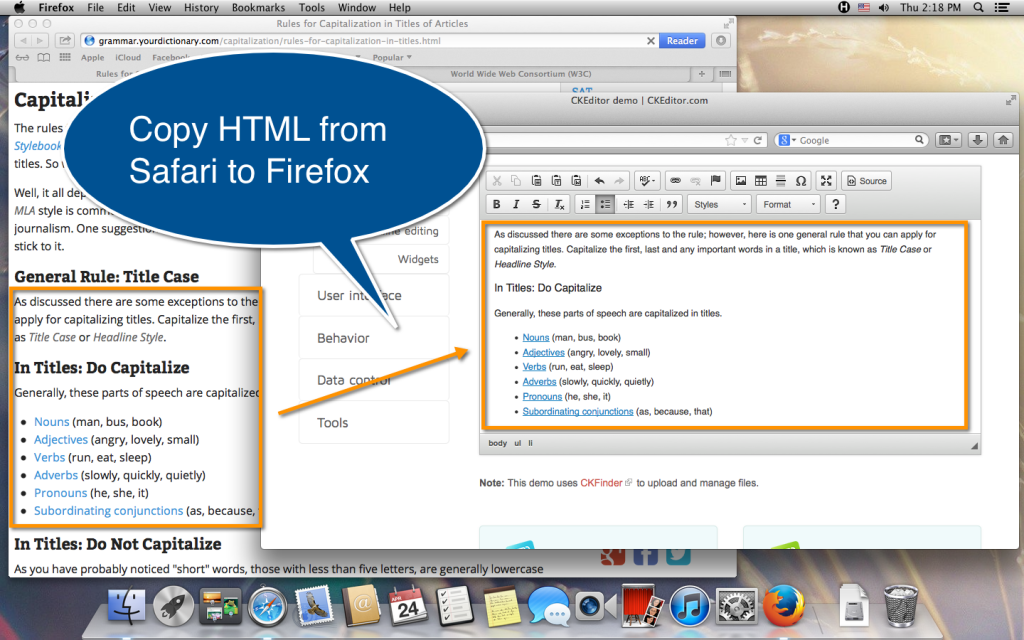Image resolution: width=1024 pixels, height=640 pixels.
Task: Open the Tools section in demo sidebar
Action: click(374, 423)
